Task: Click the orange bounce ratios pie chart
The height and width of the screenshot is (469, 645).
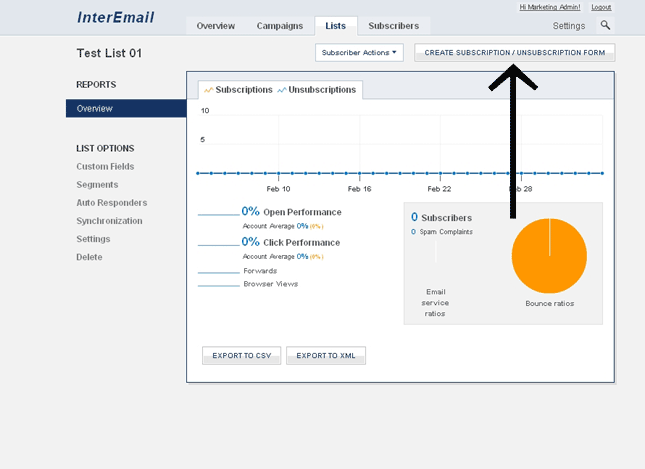Action: coord(549,256)
